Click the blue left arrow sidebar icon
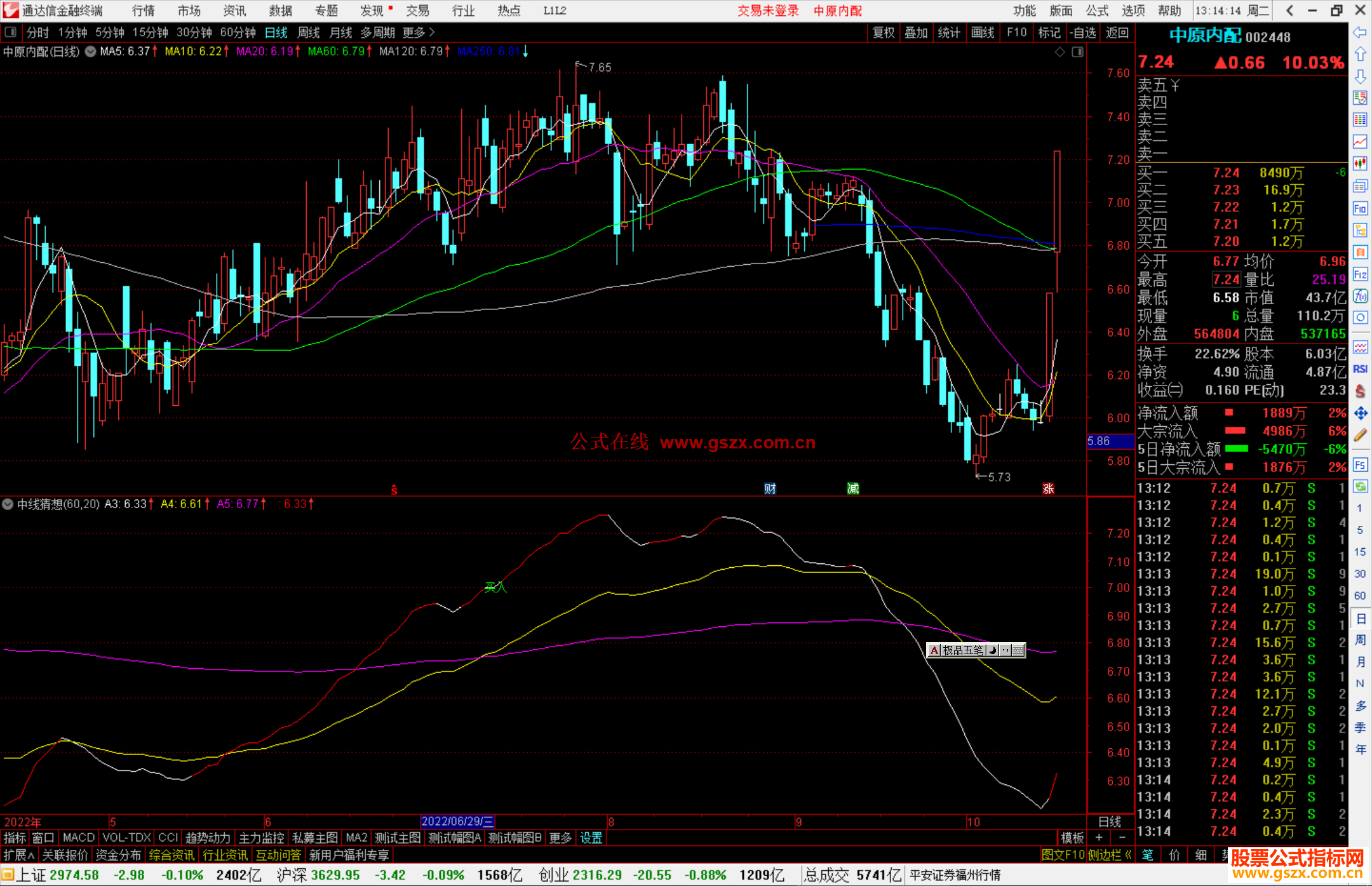The image size is (1372, 886). coord(1360,32)
